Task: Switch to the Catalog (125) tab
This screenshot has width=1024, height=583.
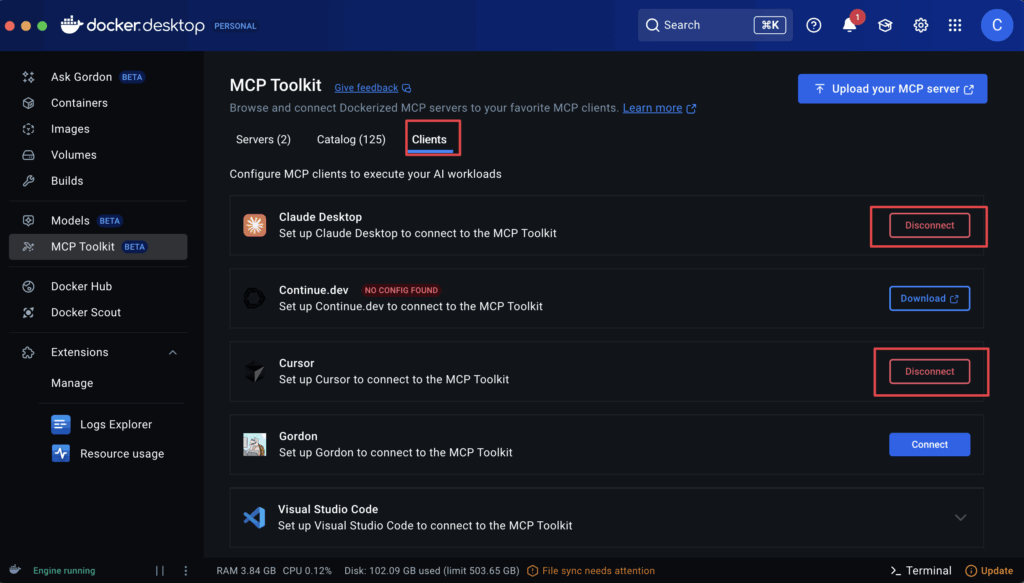Action: point(351,140)
